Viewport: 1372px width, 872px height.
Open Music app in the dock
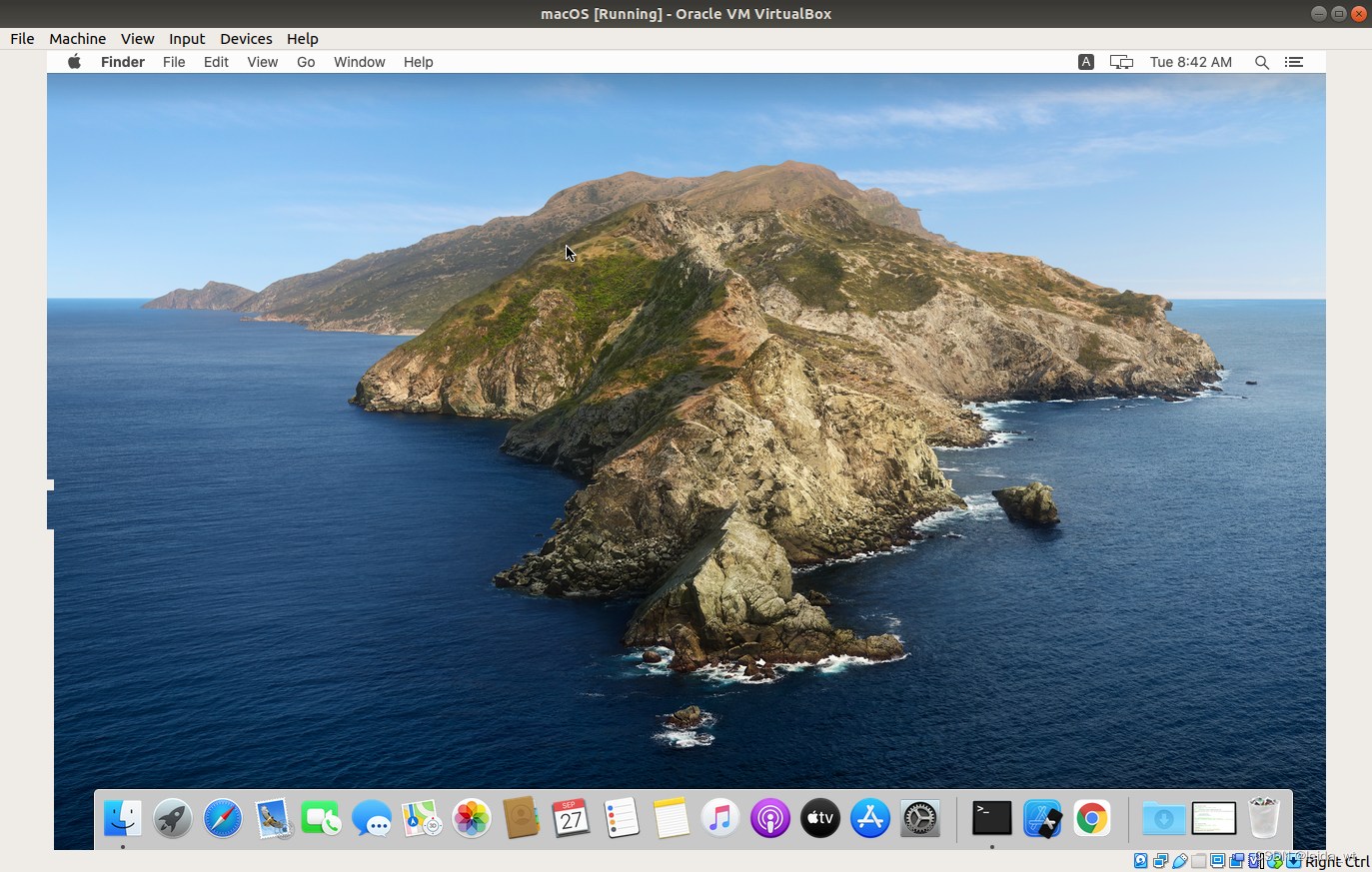click(720, 819)
